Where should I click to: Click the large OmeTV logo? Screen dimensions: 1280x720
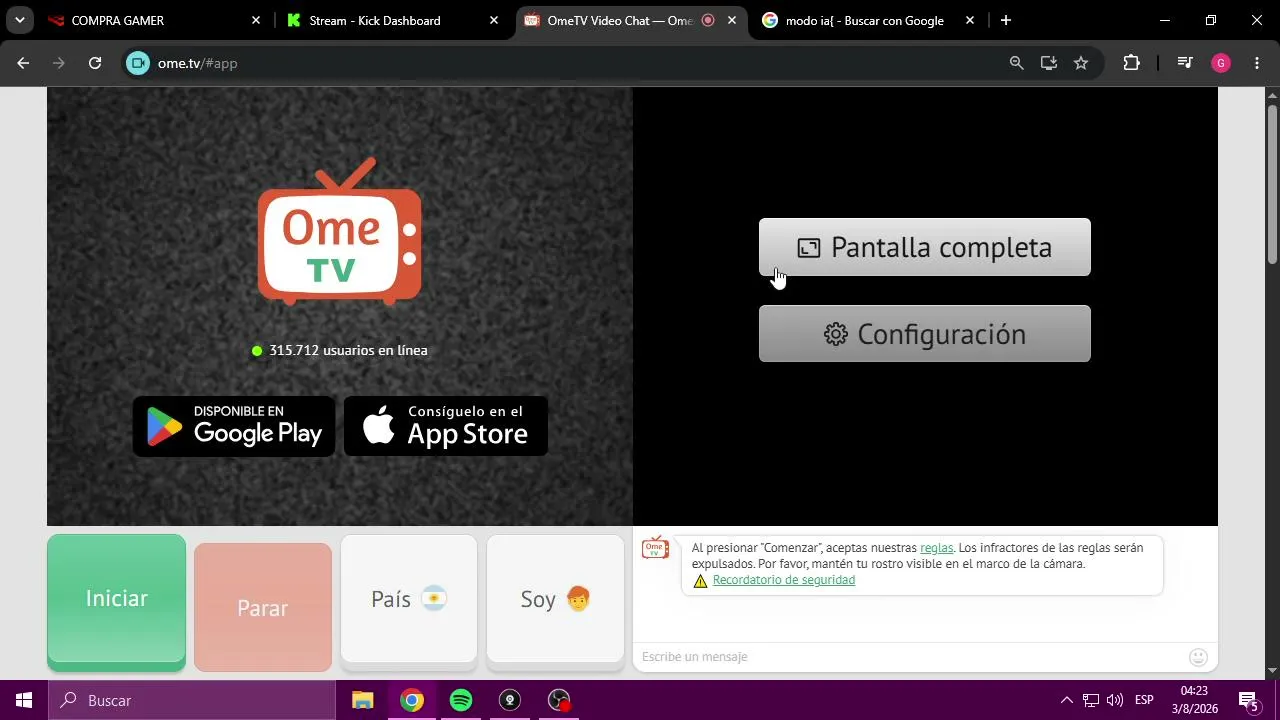click(x=340, y=232)
